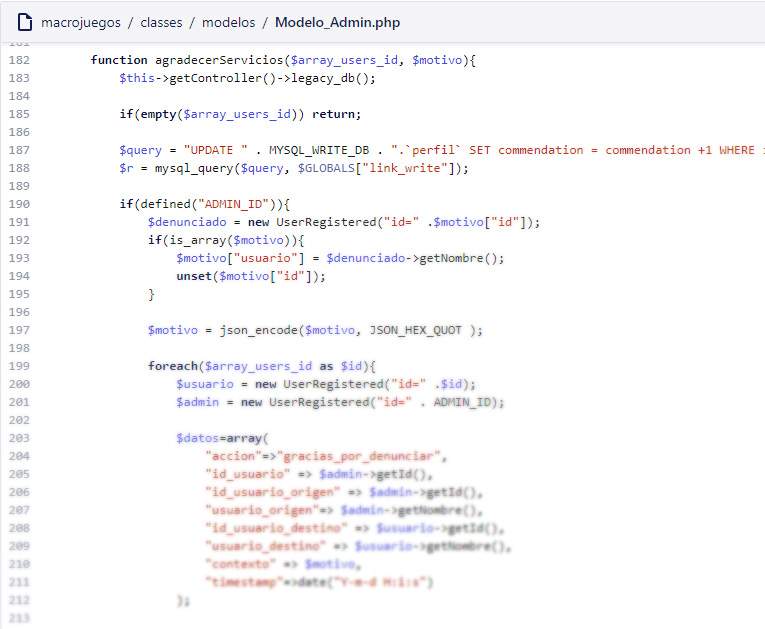Click the $usuario variable on line 200

205,384
